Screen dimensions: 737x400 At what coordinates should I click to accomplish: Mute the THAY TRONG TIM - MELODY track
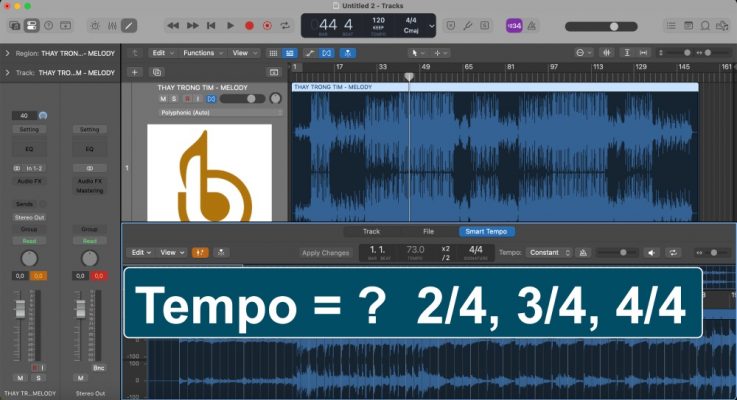click(163, 99)
